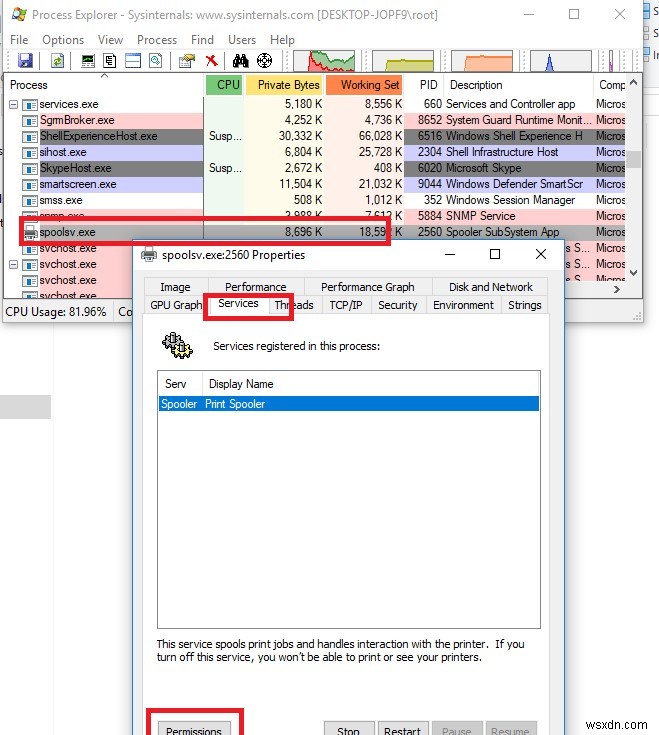
Task: Switch to the TCP/IP tab
Action: tap(346, 305)
